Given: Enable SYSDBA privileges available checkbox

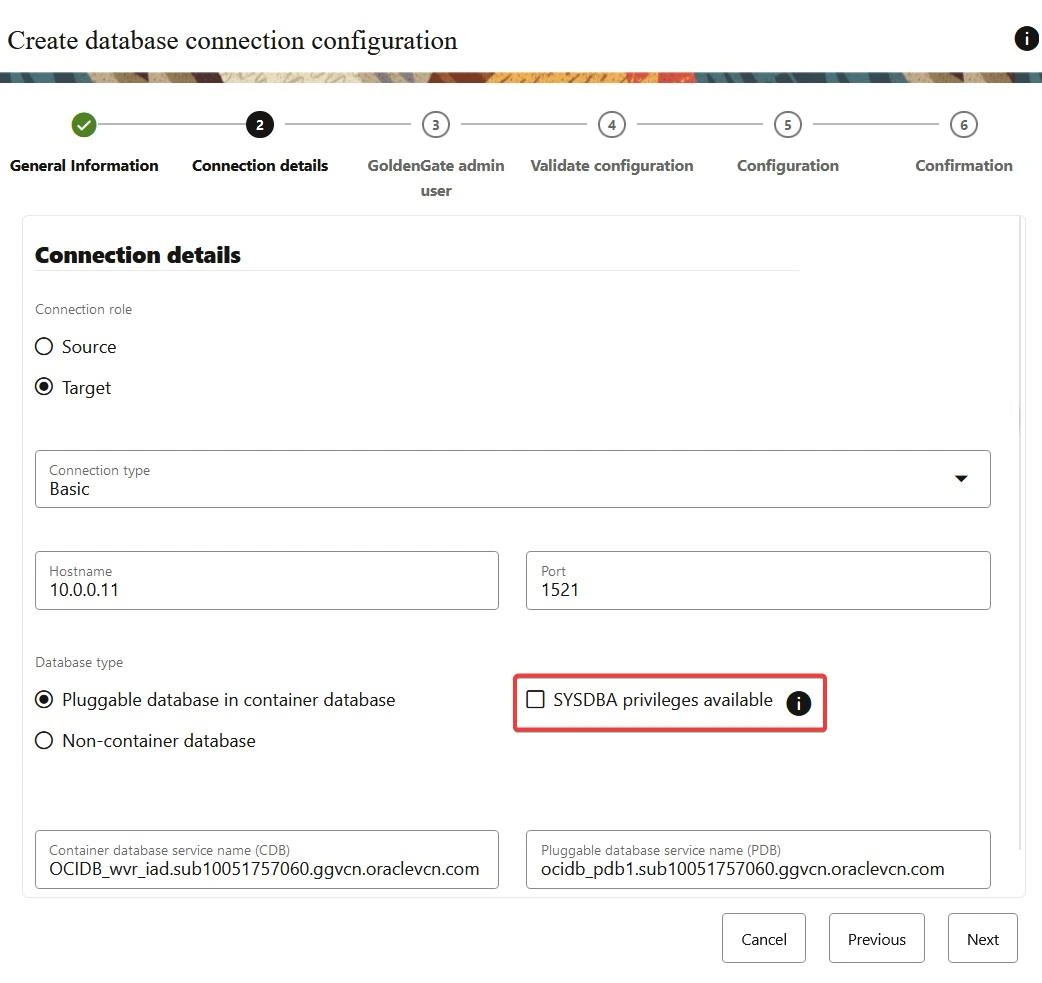Looking at the screenshot, I should pyautogui.click(x=536, y=700).
